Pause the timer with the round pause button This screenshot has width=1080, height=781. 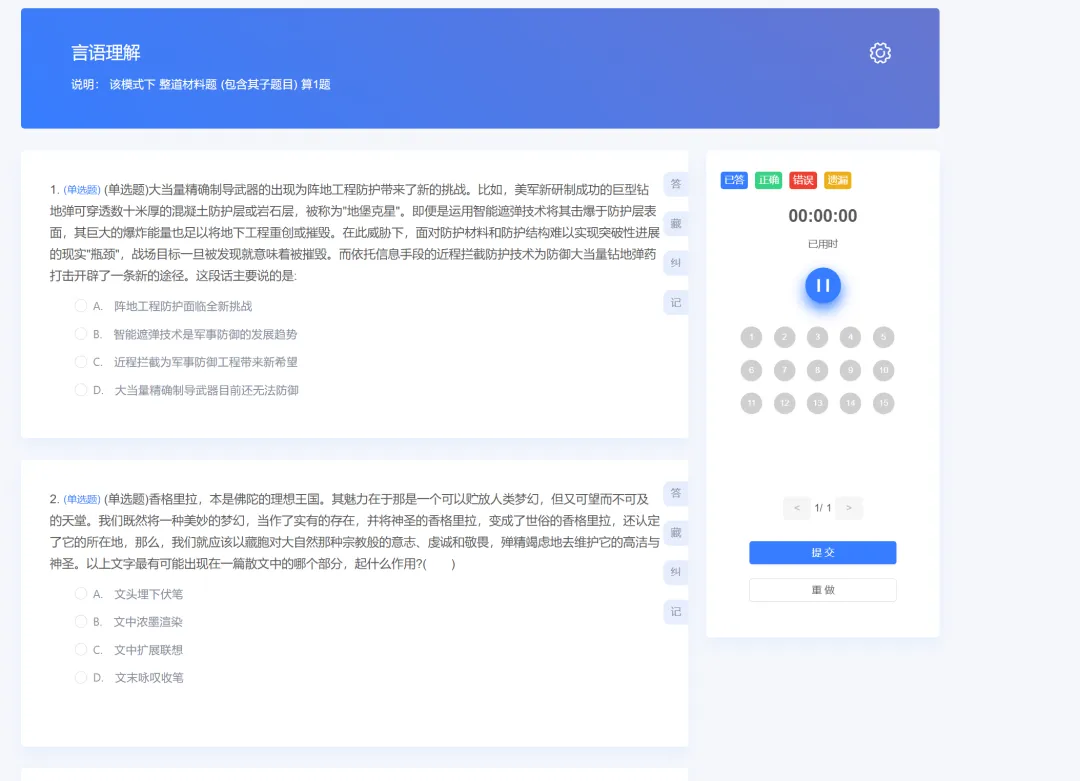point(822,285)
